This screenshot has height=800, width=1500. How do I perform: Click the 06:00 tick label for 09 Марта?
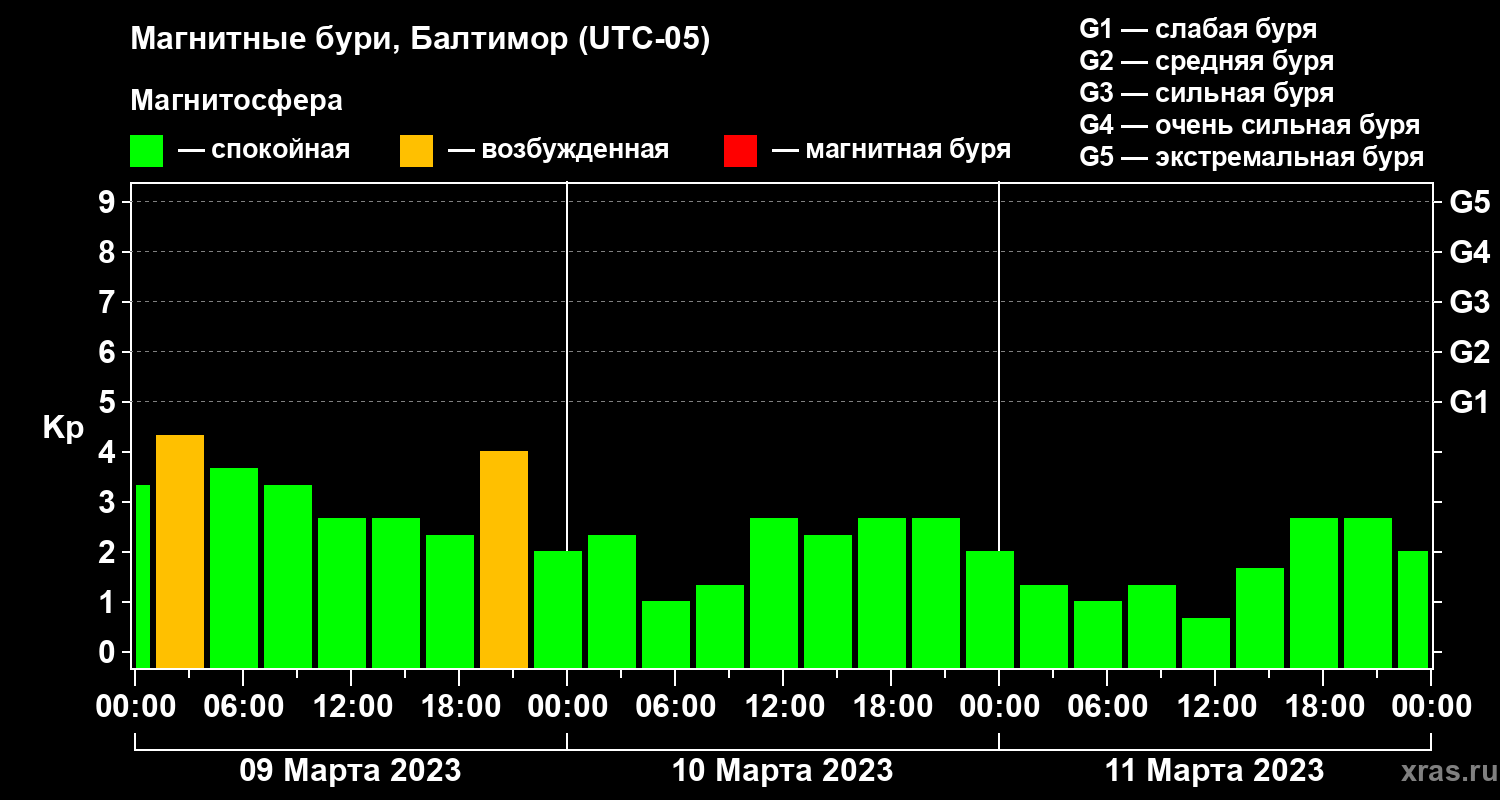tap(243, 707)
